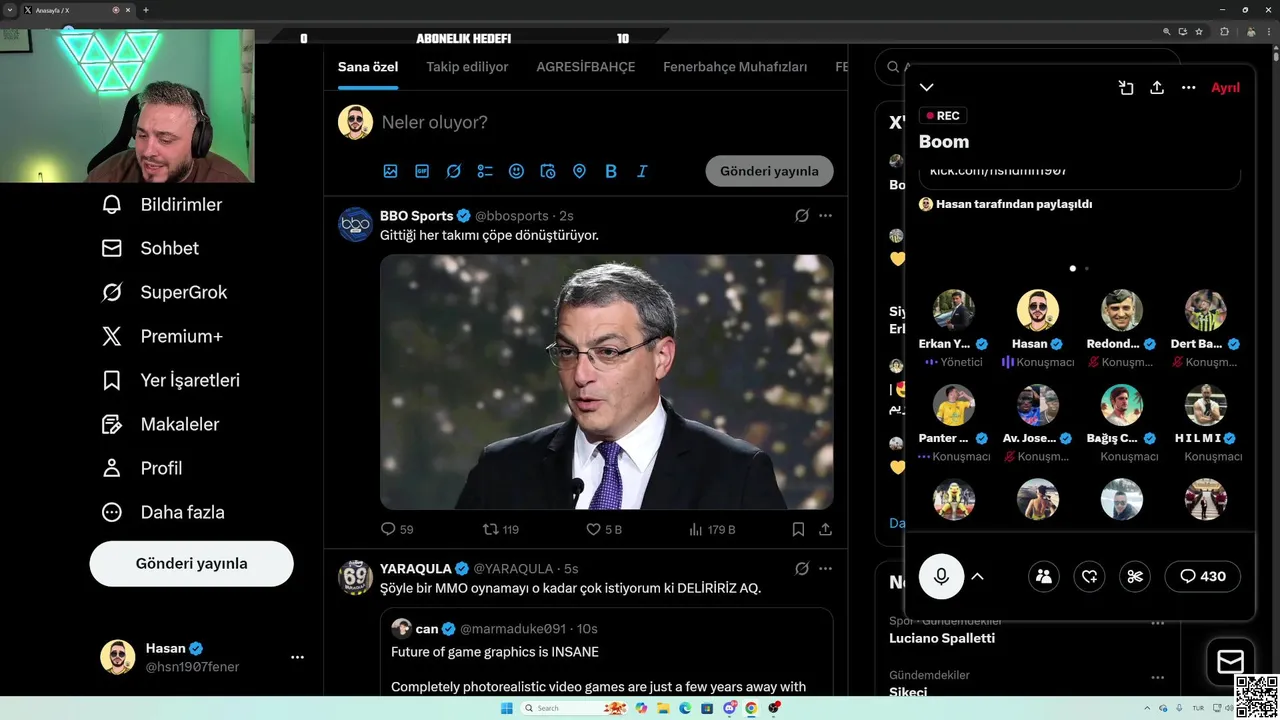Switch to the AGRESİFBAHÇE tab
Viewport: 1280px width, 720px height.
click(585, 67)
